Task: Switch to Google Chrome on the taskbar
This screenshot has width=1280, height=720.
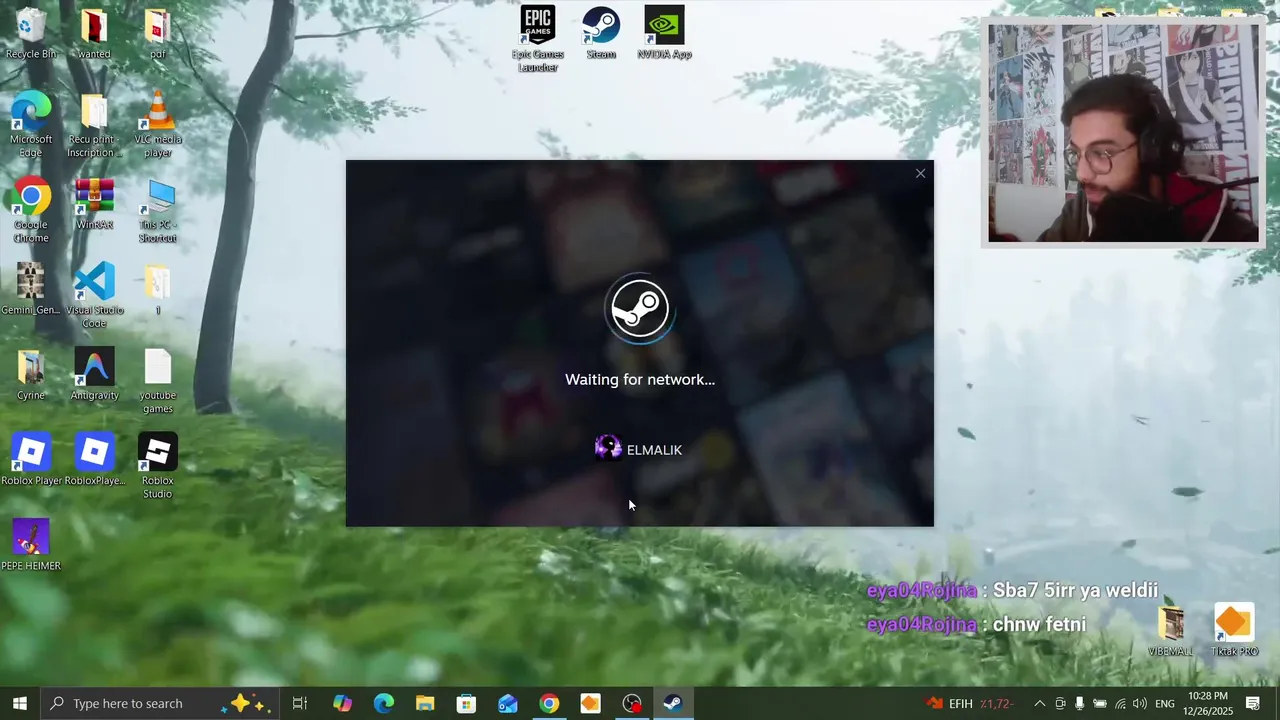Action: tap(549, 703)
